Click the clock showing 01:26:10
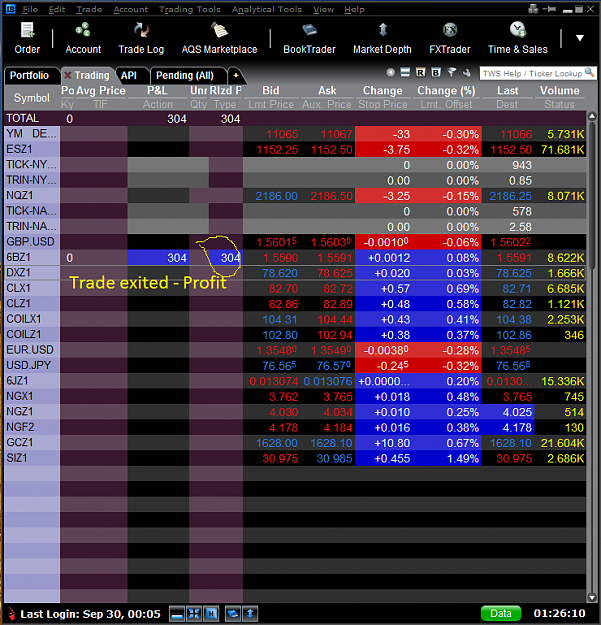The height and width of the screenshot is (625, 601). (x=560, y=613)
